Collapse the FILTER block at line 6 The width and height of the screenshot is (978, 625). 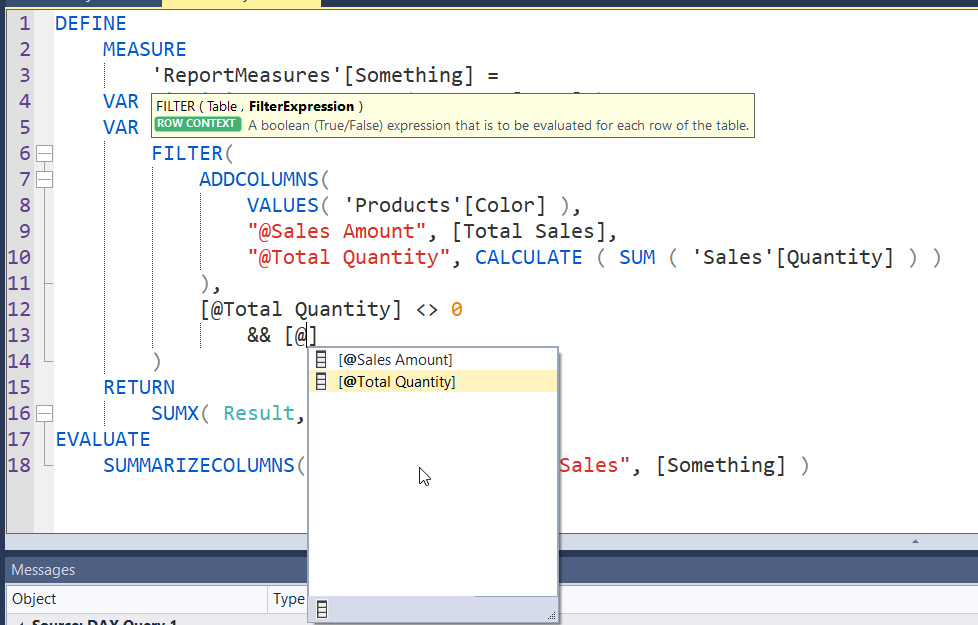point(44,153)
